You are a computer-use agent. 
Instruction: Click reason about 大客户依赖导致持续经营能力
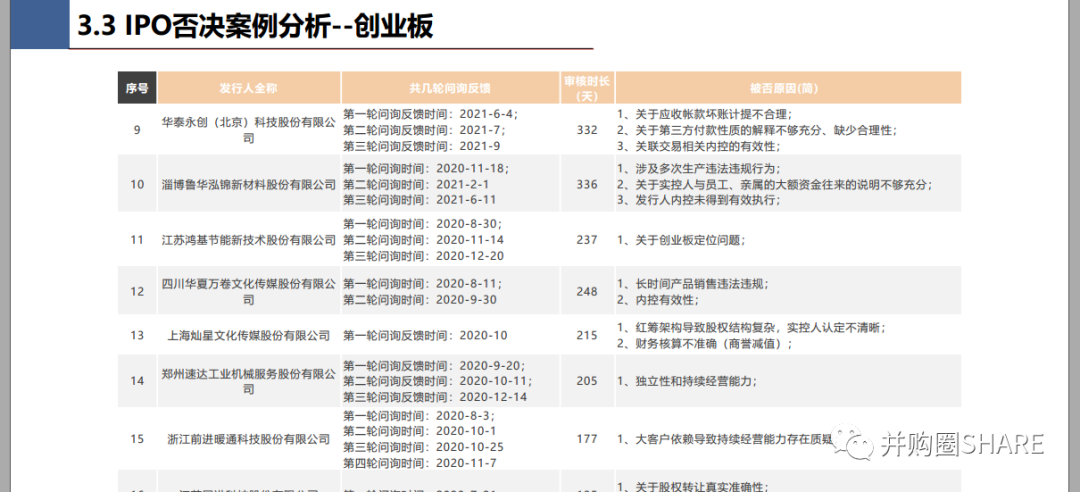tap(725, 439)
